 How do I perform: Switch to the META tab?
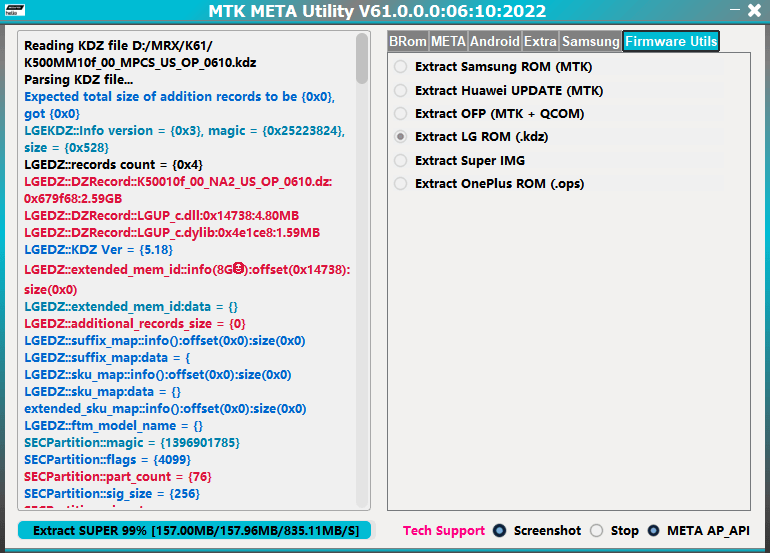tap(448, 41)
